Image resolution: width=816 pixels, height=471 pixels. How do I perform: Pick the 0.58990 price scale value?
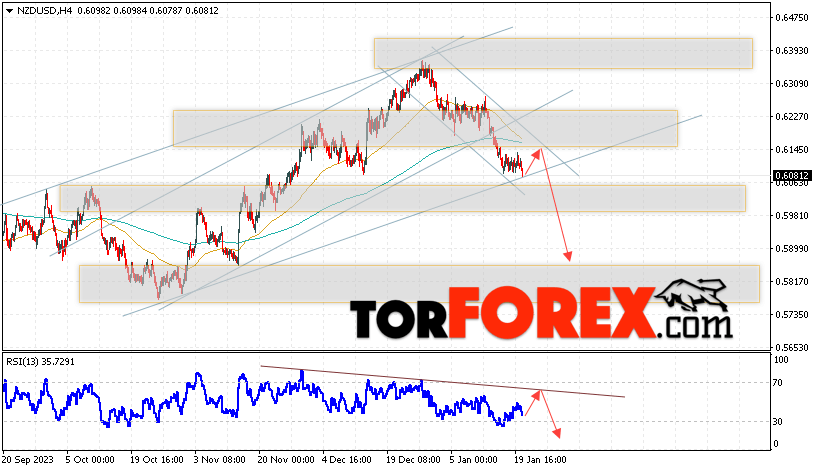tap(792, 249)
